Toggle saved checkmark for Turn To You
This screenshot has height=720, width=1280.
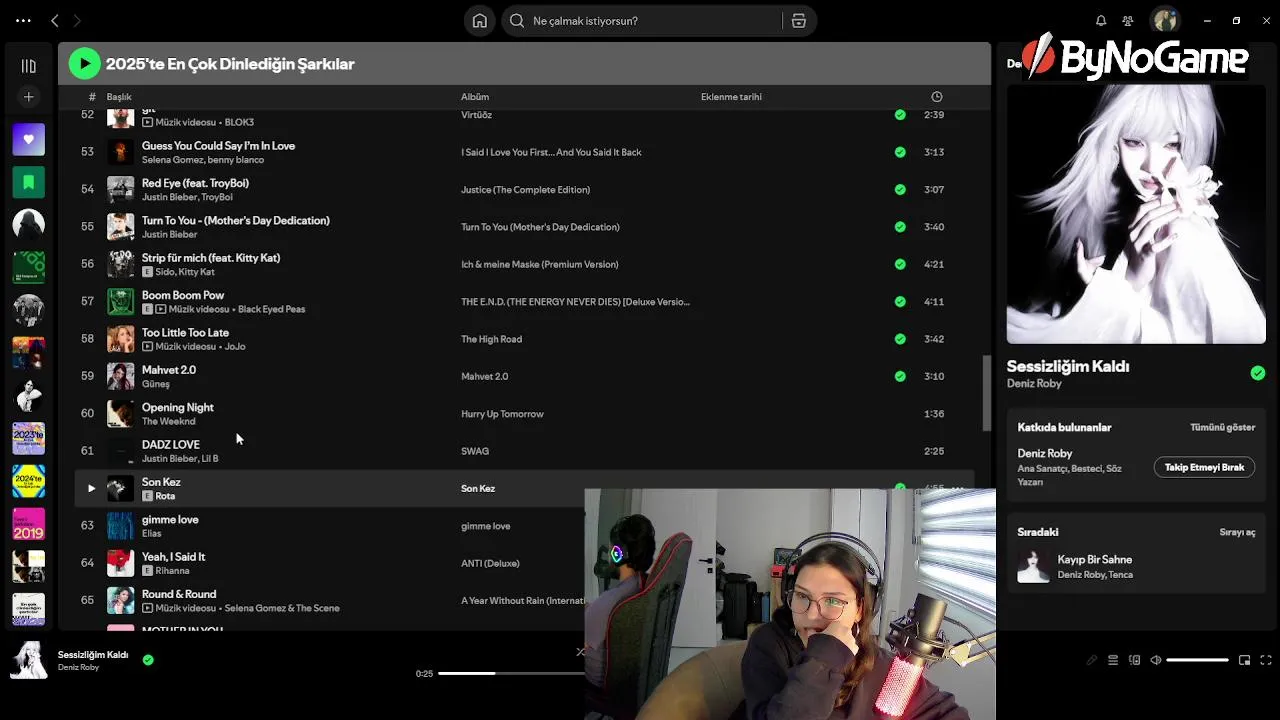point(900,227)
